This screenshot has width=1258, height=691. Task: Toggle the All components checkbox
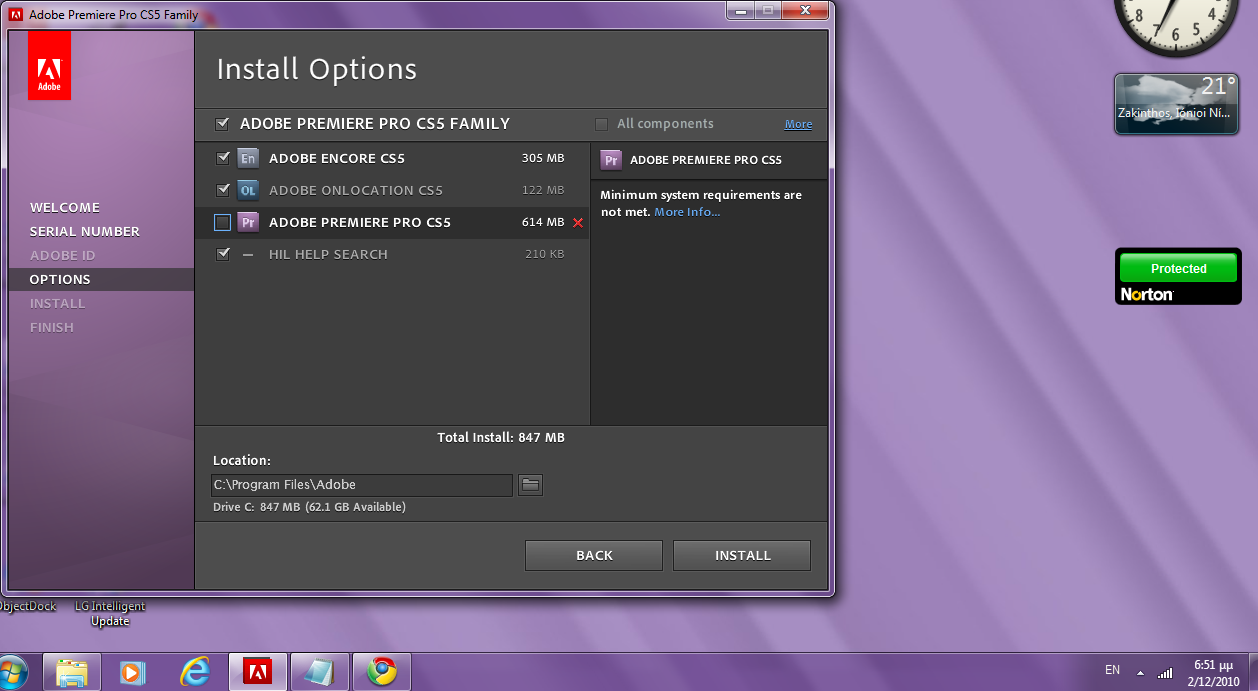pyautogui.click(x=601, y=124)
